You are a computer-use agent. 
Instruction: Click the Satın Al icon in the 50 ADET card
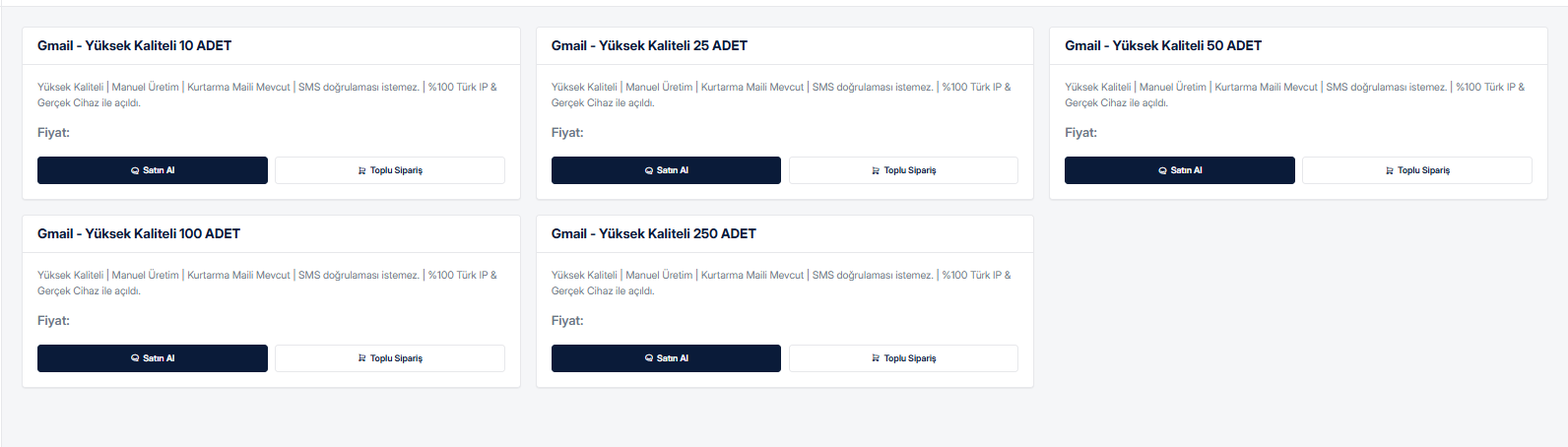(x=1163, y=170)
